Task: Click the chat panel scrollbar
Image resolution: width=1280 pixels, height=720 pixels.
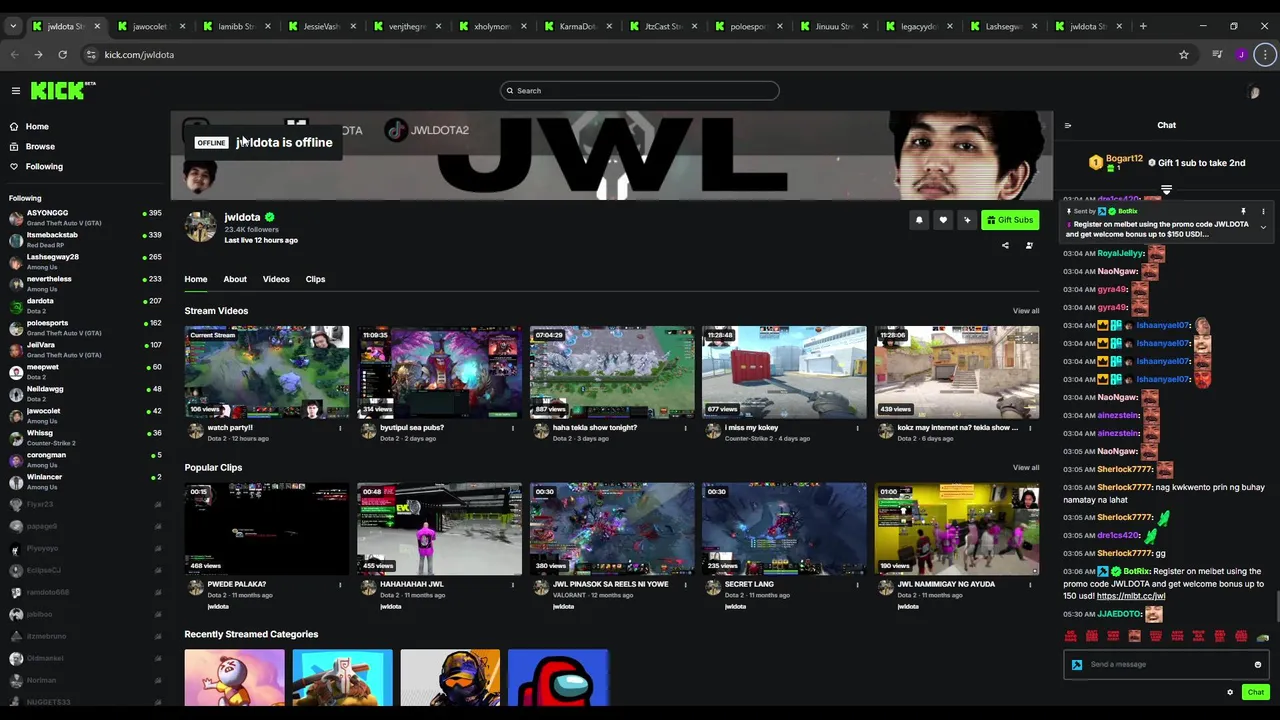Action: coord(1276,607)
